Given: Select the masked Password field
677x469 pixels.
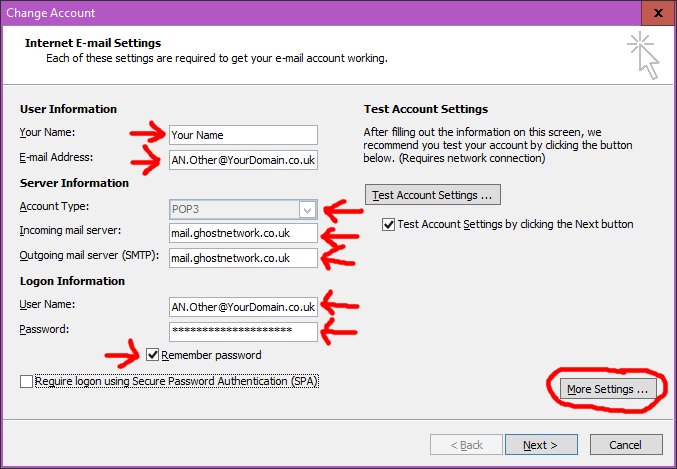Looking at the screenshot, I should pos(243,331).
